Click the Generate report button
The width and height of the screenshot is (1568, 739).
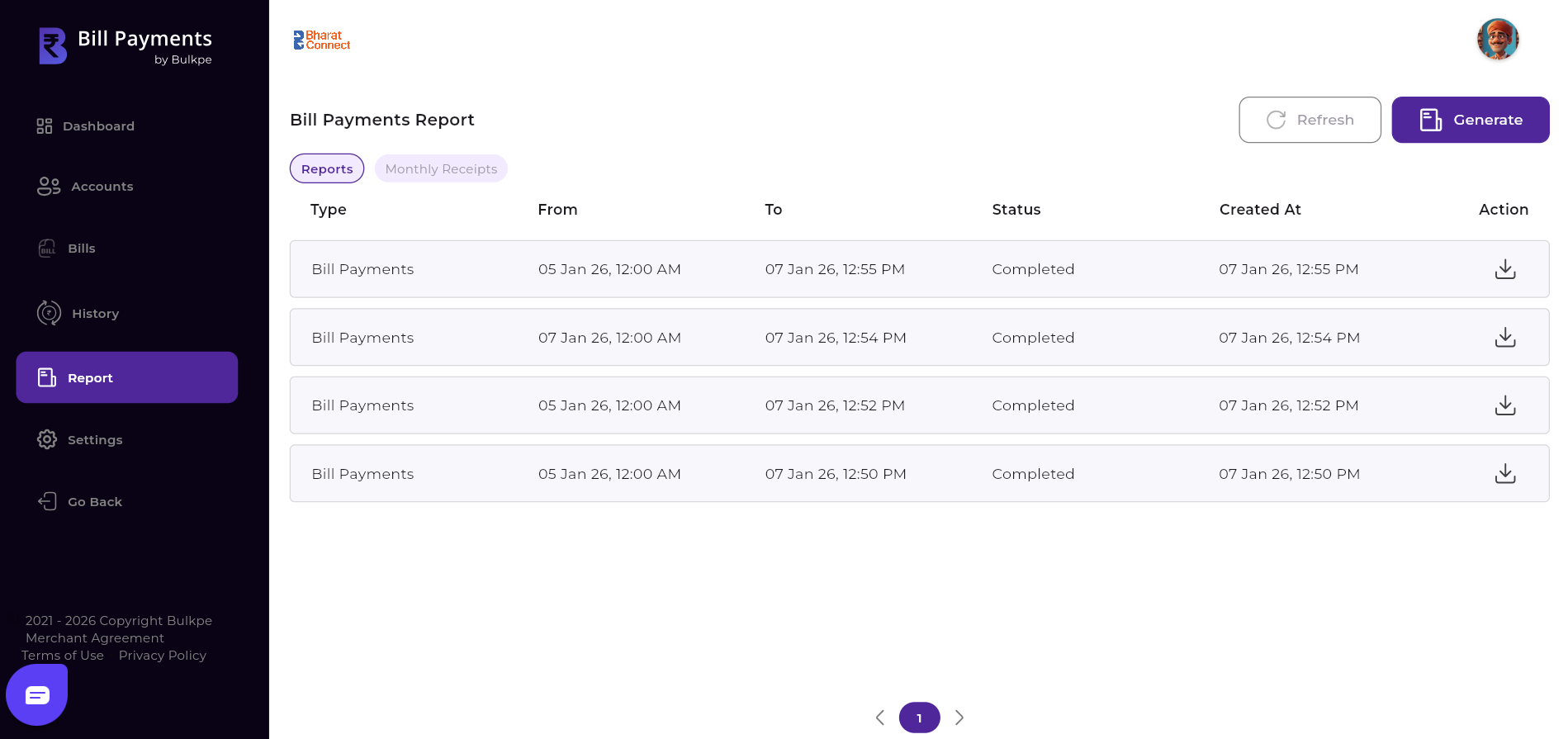[x=1470, y=120]
